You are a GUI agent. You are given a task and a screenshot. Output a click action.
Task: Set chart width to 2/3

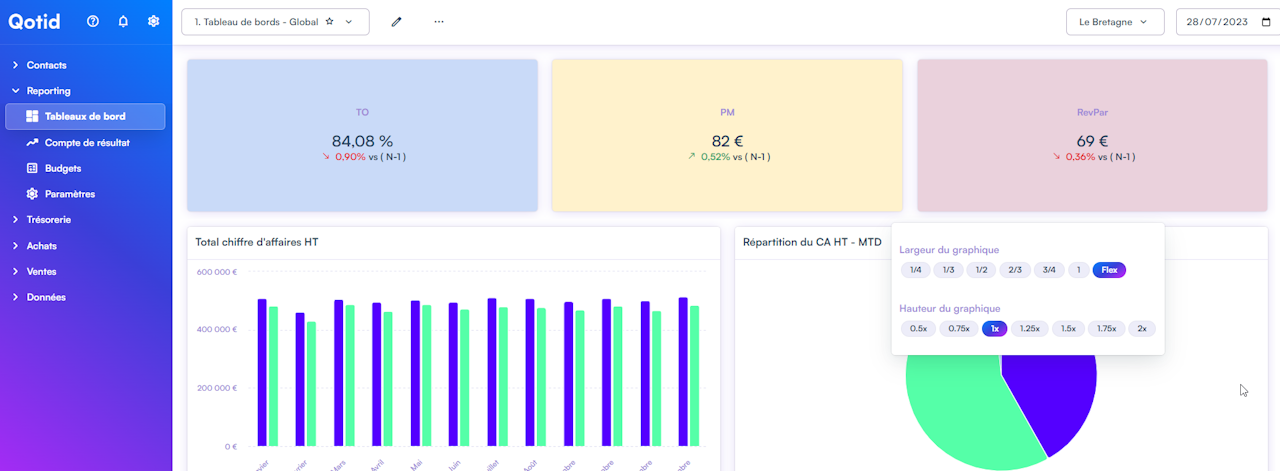coord(1015,270)
